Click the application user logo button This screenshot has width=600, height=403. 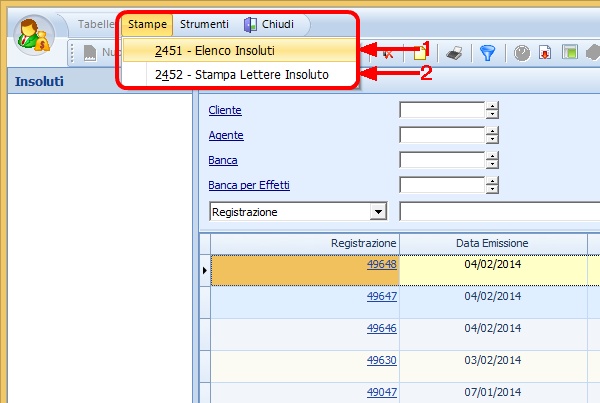tap(36, 37)
